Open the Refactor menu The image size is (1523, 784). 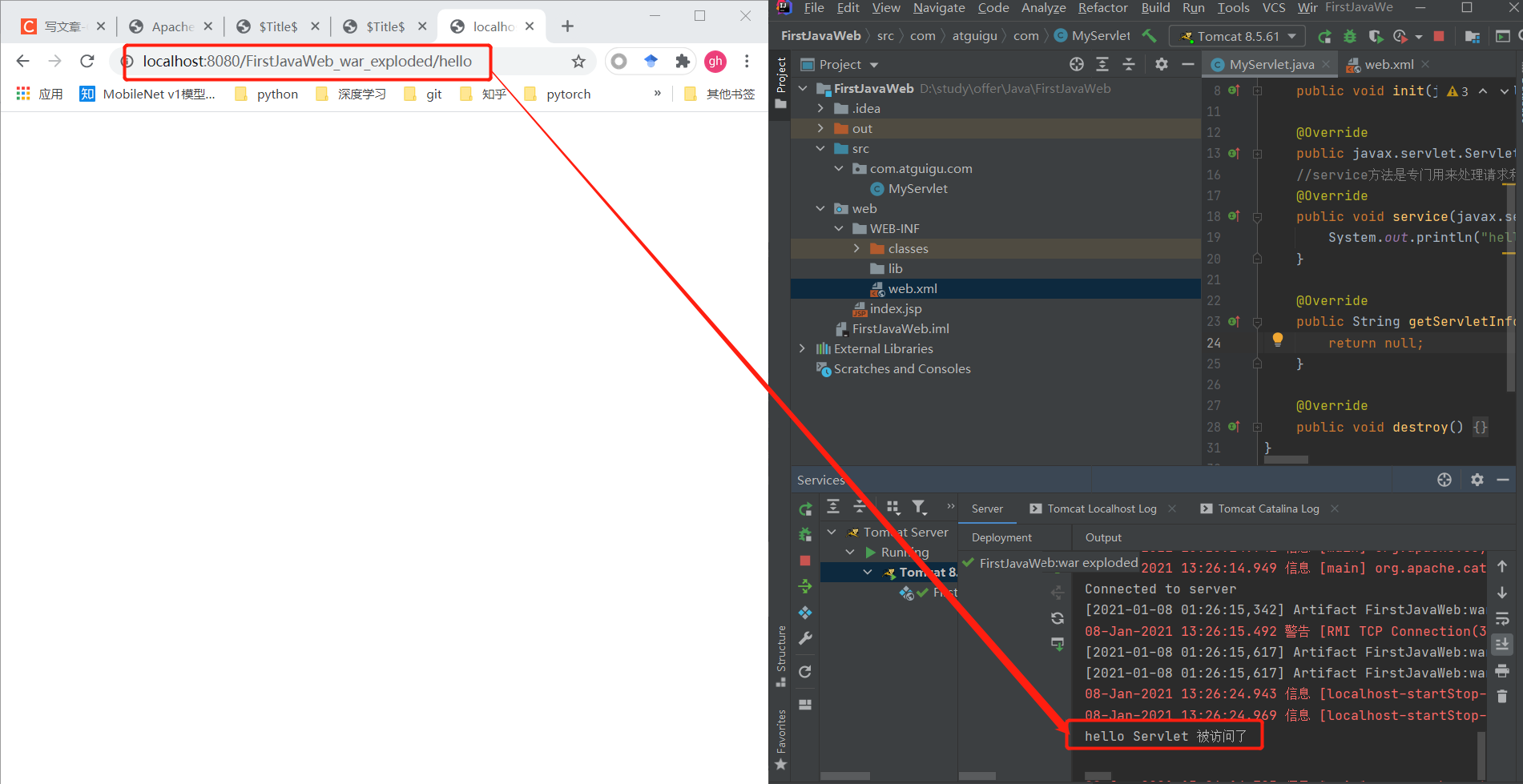[1102, 8]
